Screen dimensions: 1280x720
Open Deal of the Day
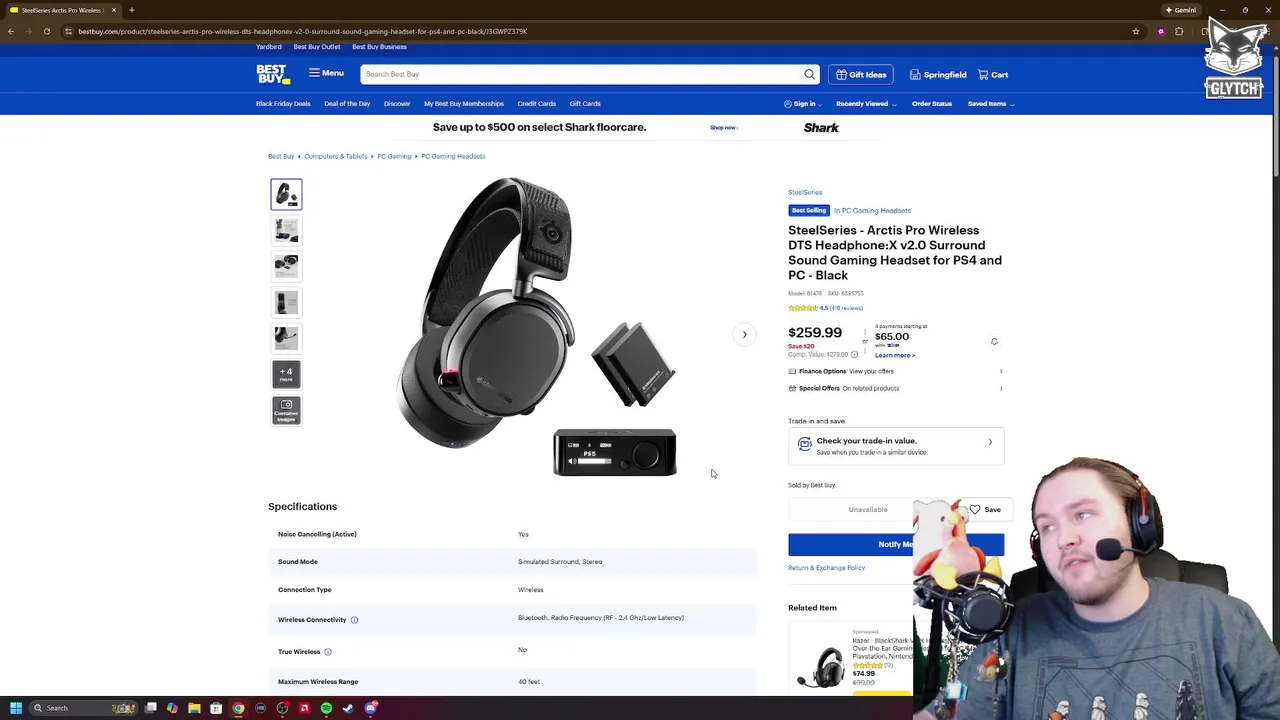coord(347,104)
